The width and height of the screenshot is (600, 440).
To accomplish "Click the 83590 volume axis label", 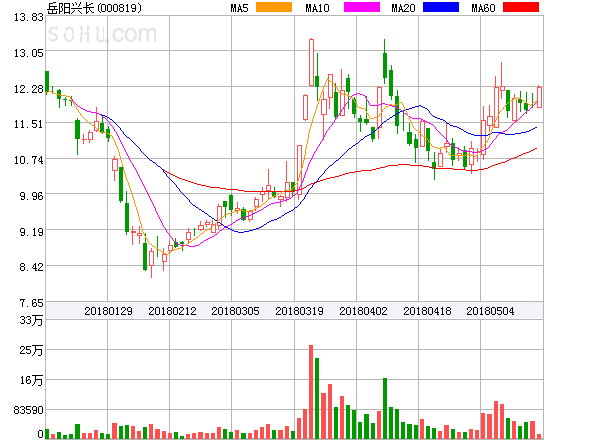I will pos(29,410).
